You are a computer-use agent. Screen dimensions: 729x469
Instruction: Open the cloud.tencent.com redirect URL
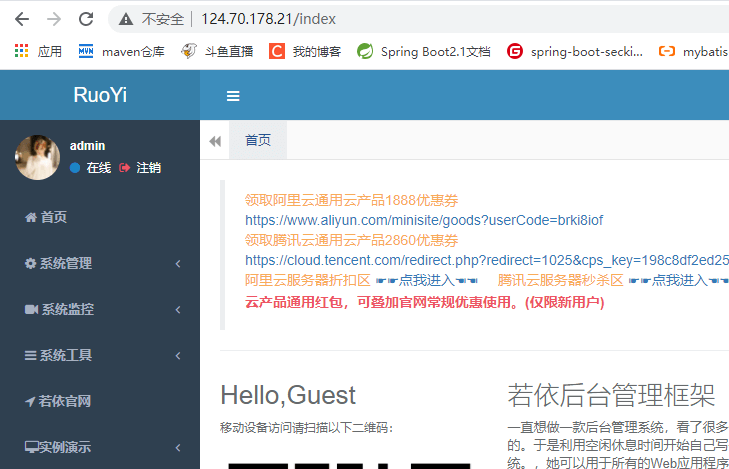point(487,260)
